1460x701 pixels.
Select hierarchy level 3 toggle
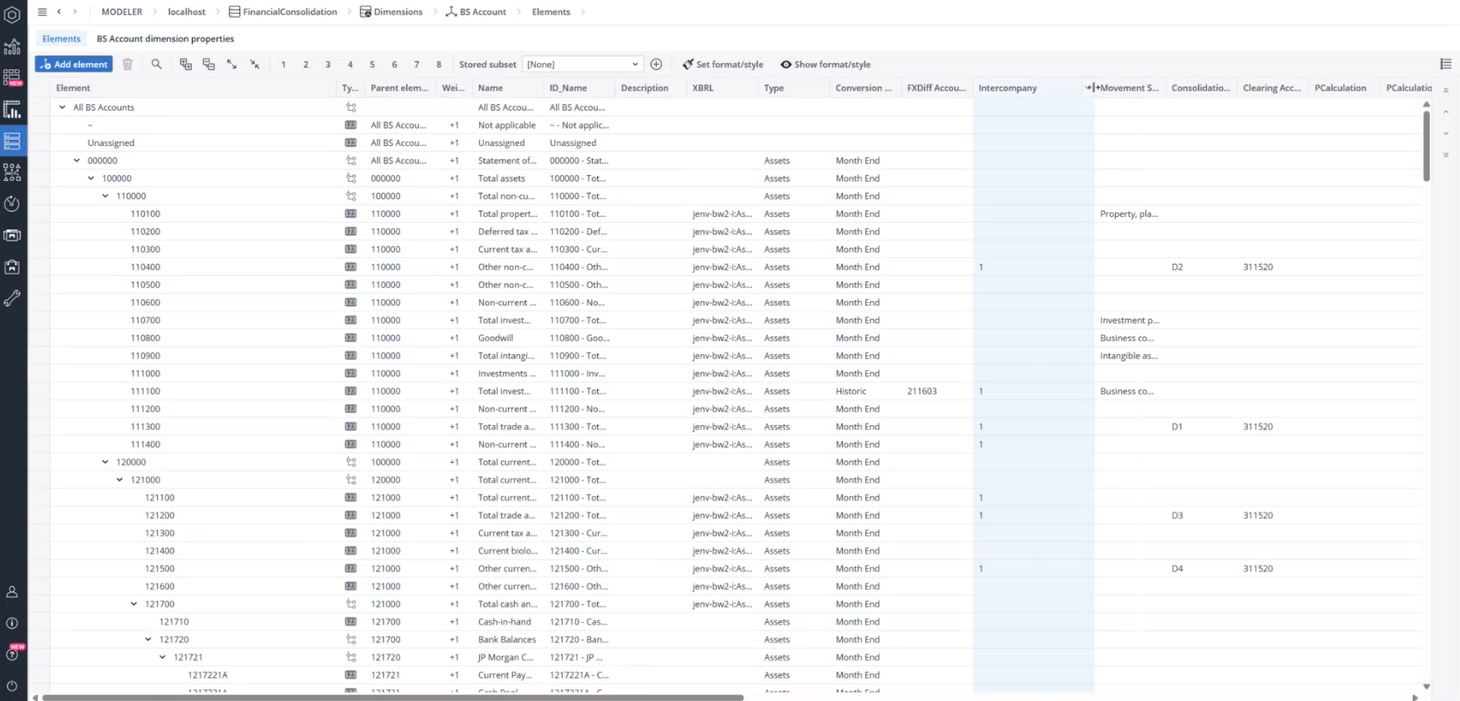328,64
